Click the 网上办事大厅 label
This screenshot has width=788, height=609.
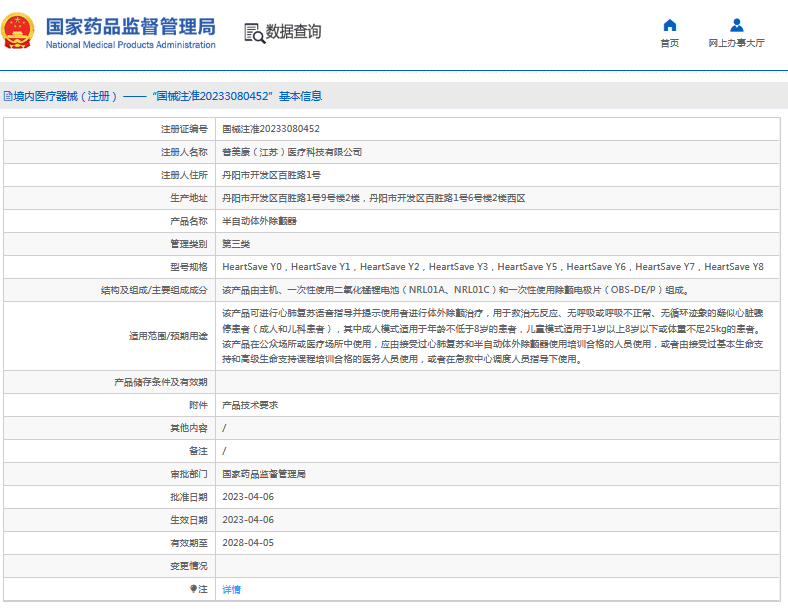736,43
